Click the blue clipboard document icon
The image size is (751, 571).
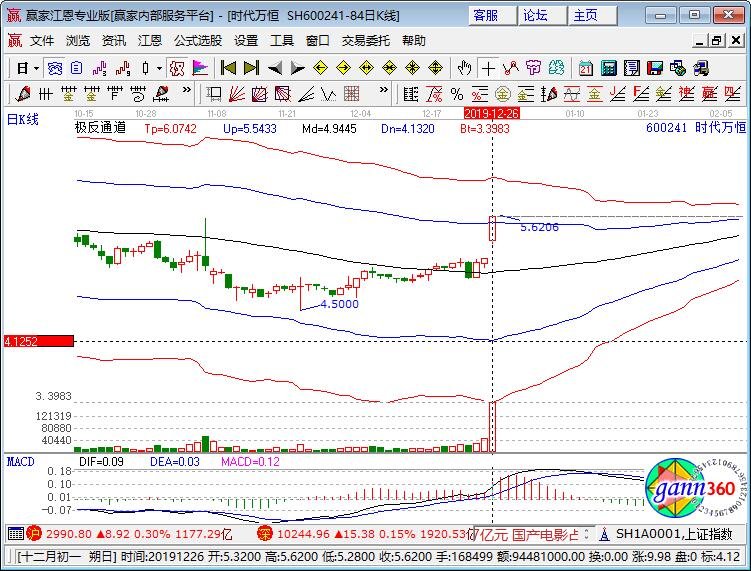pos(77,68)
